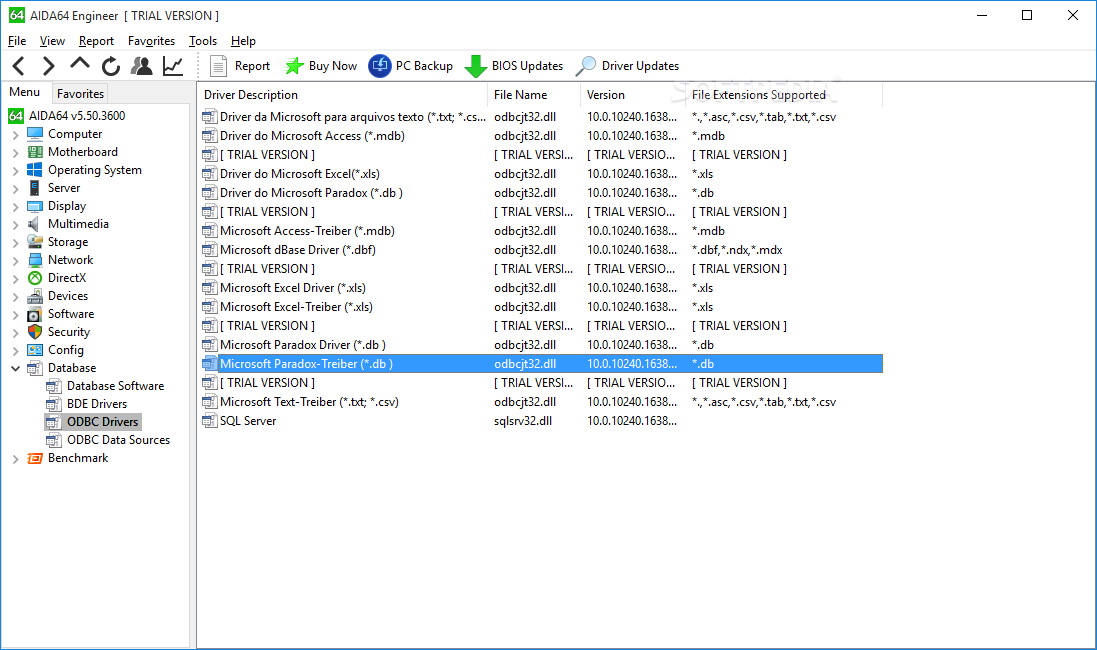Select Database Software in the tree
This screenshot has width=1097, height=650.
pos(115,386)
